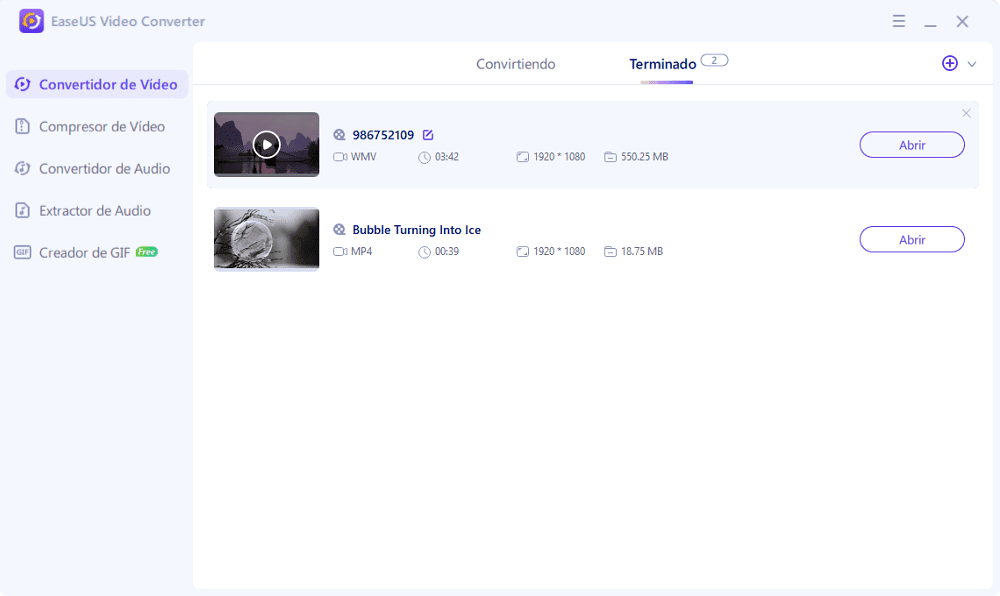
Task: Close the EaseUS Video Converter window
Action: pyautogui.click(x=962, y=21)
